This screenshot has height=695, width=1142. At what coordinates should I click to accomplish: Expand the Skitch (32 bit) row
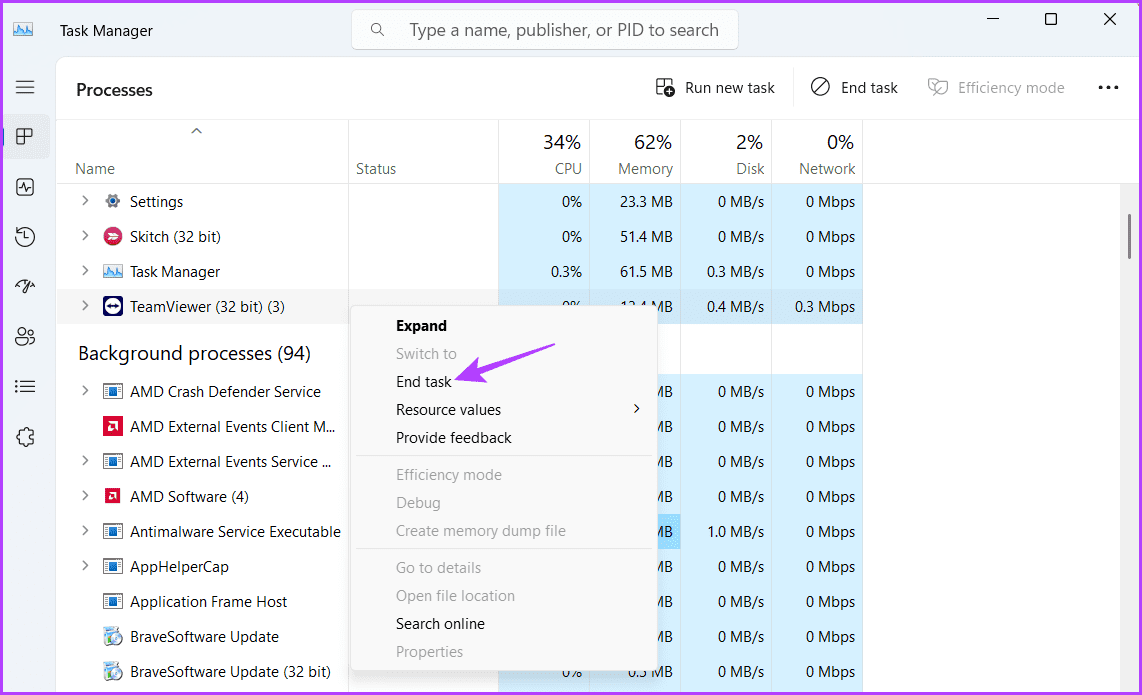click(85, 235)
